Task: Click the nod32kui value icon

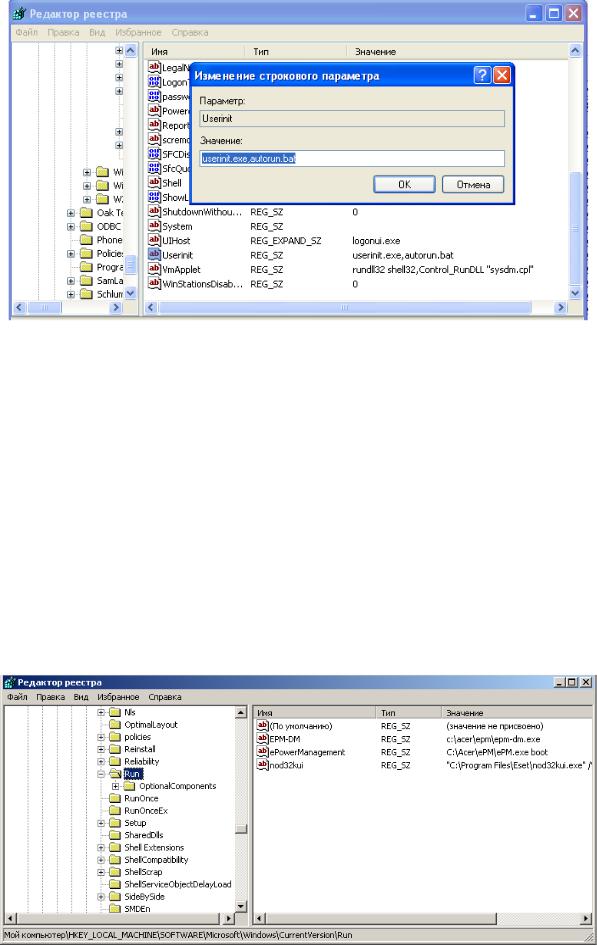Action: coord(262,765)
